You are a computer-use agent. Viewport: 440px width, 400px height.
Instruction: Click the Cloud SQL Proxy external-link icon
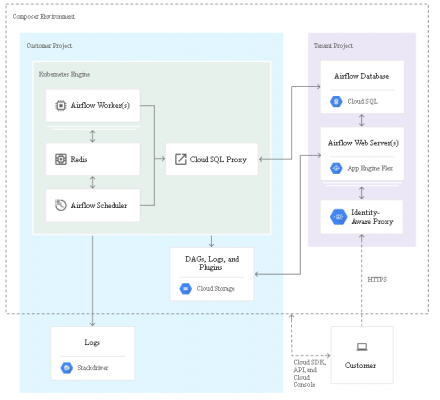click(181, 159)
